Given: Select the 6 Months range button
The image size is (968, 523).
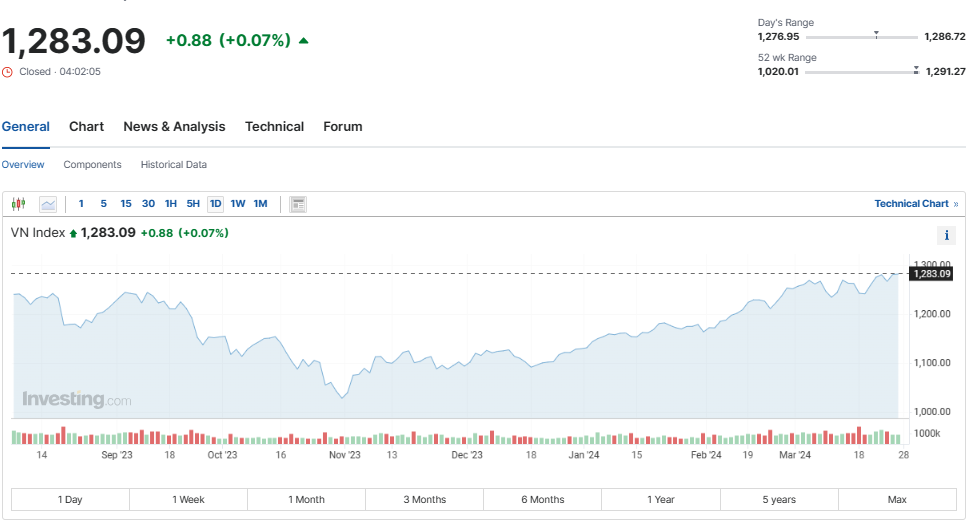Looking at the screenshot, I should (543, 499).
